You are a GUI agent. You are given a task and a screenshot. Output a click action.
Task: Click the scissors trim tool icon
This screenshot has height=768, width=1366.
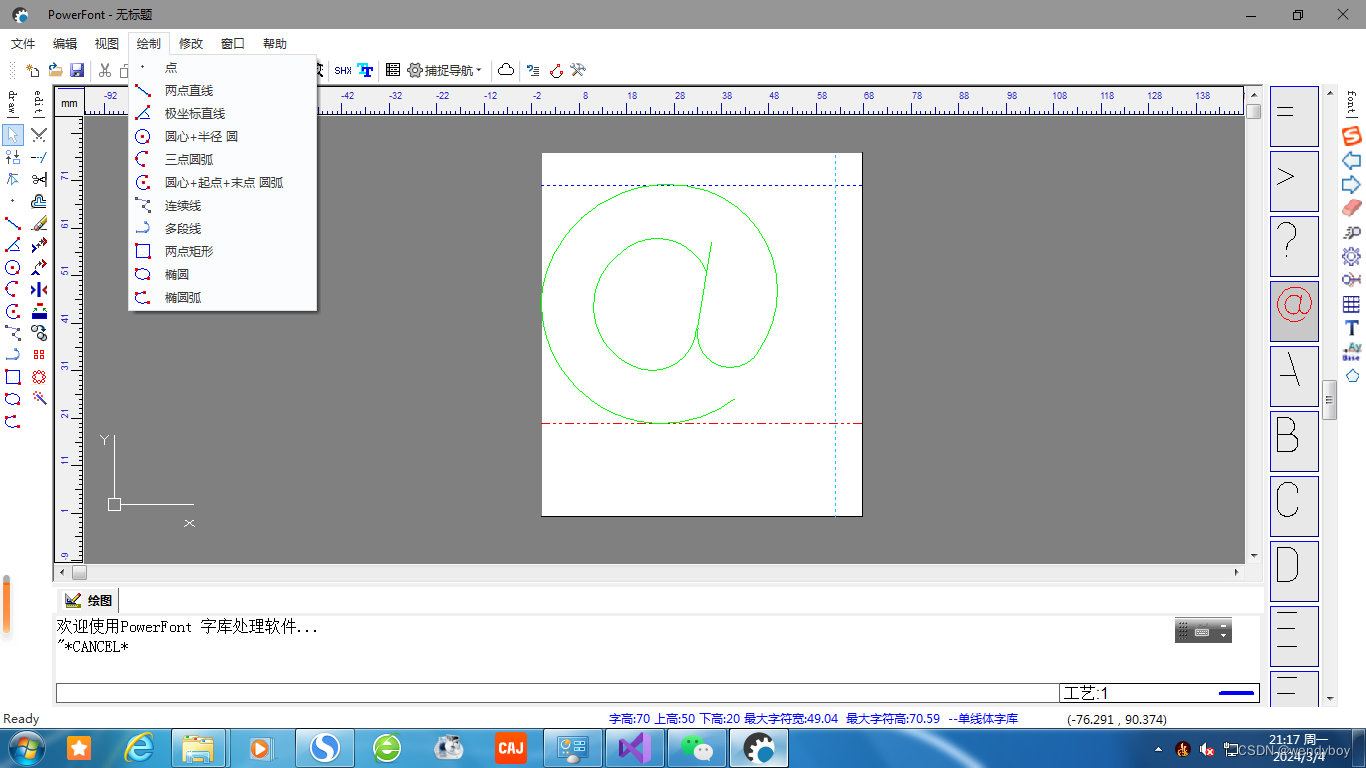[x=39, y=179]
